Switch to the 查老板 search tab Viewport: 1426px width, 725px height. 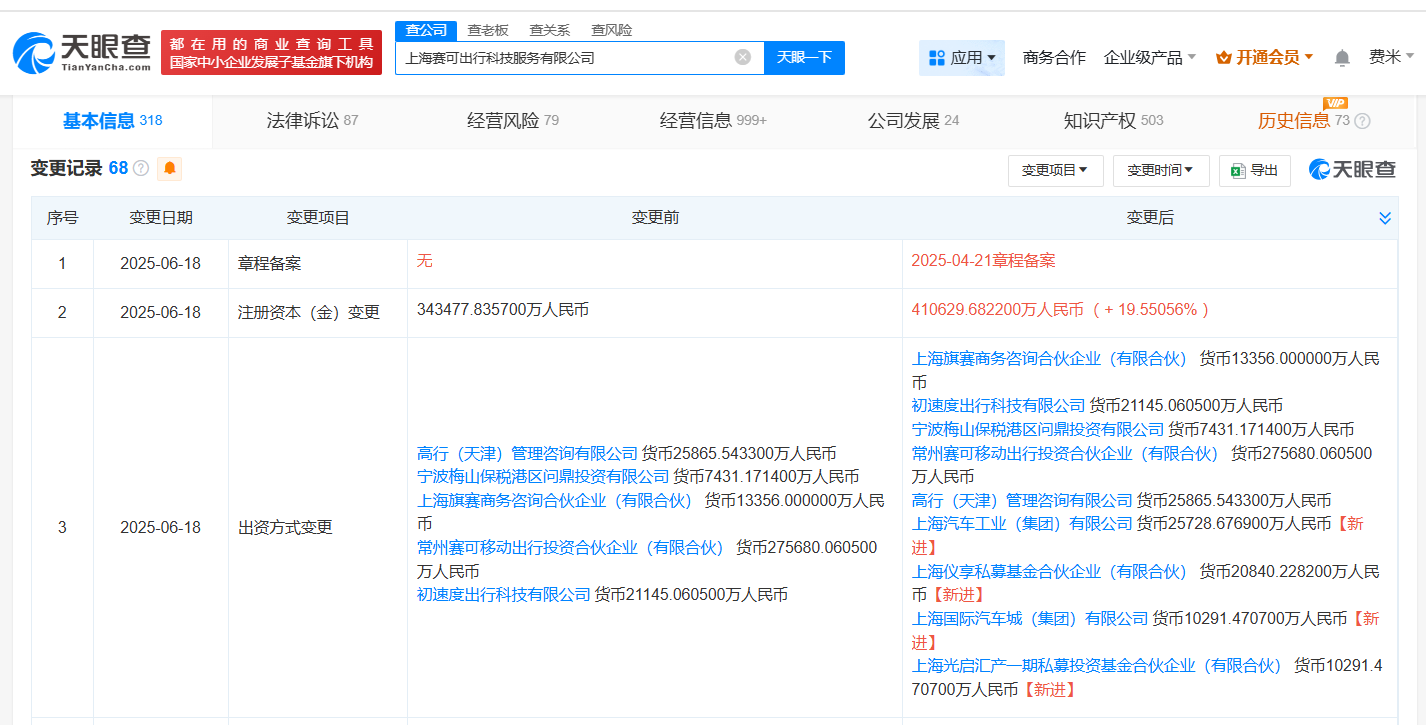[488, 30]
